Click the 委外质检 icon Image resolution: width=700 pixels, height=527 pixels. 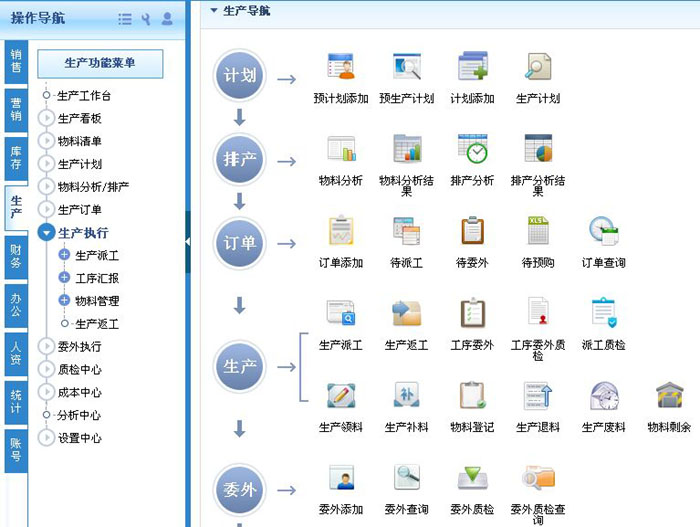click(472, 478)
